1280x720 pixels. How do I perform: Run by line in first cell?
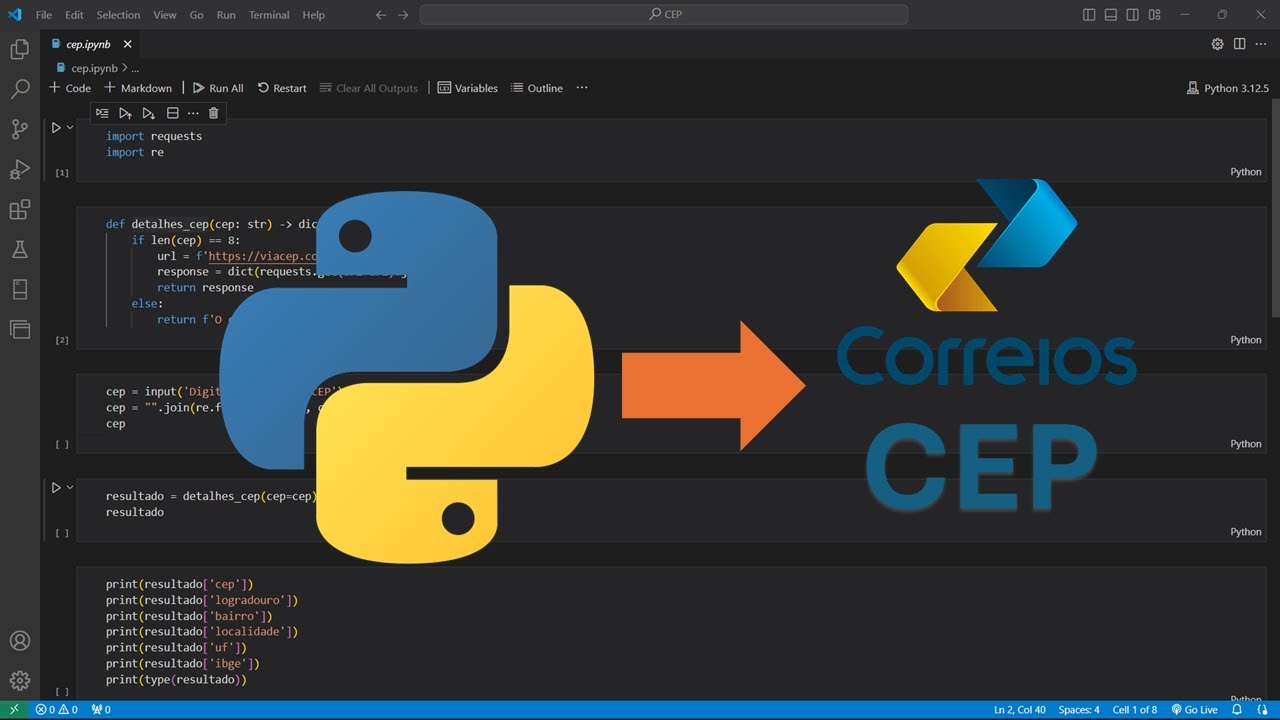pos(102,113)
